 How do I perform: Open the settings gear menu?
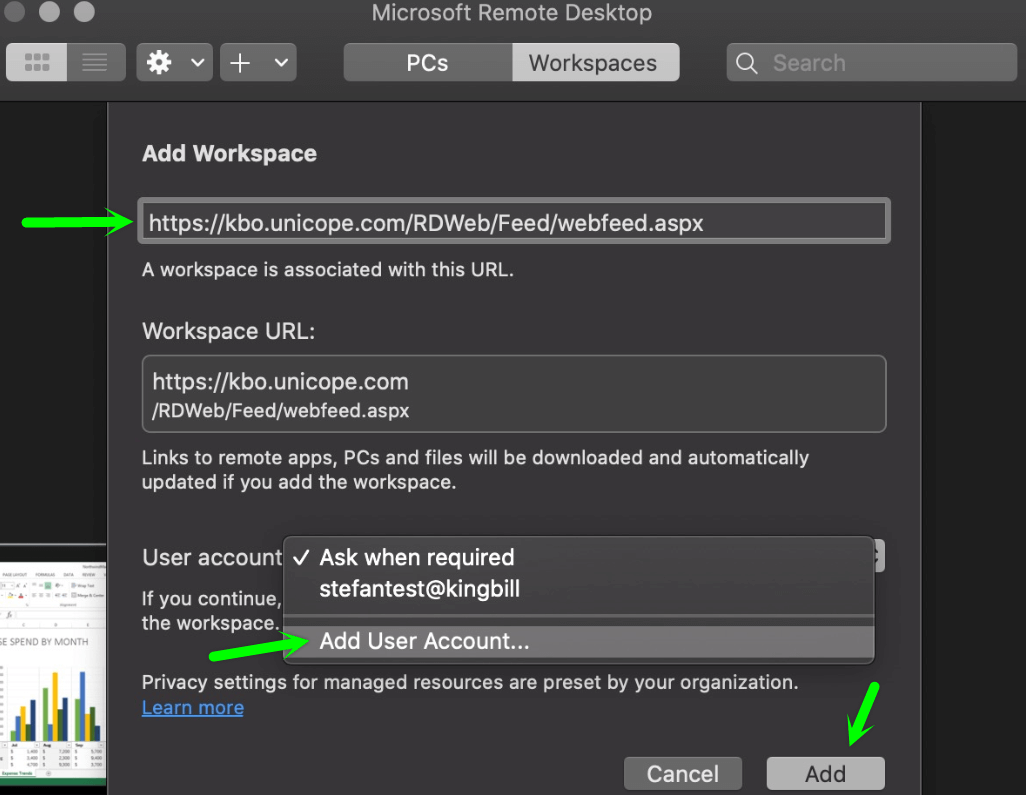(159, 63)
